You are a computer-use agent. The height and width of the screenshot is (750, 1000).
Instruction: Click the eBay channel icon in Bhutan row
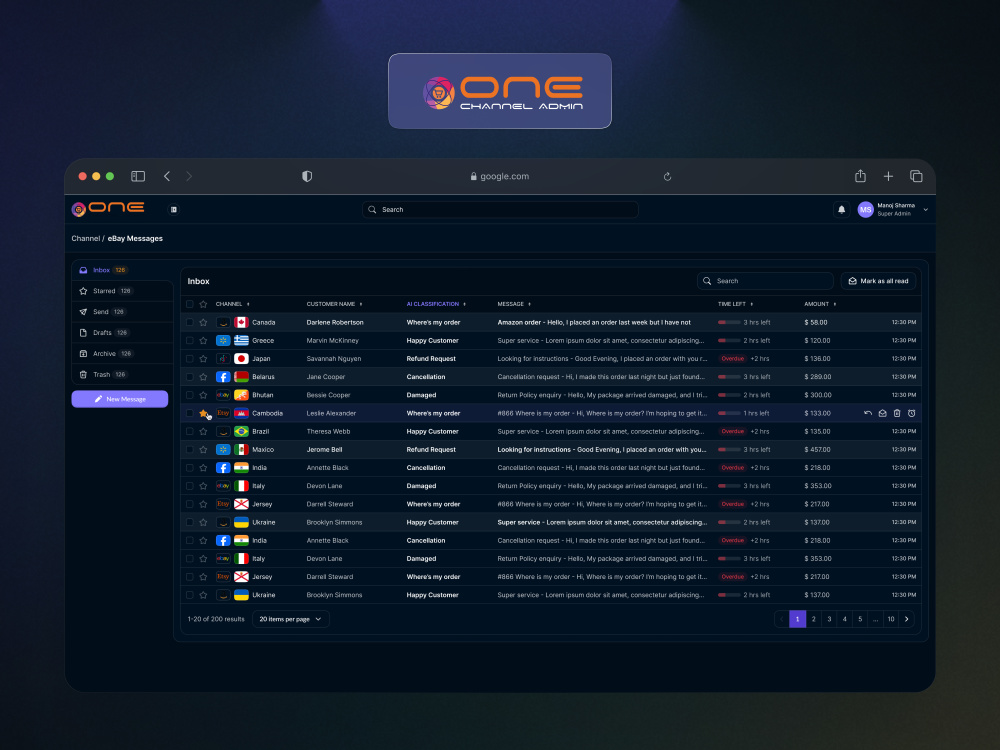(223, 395)
